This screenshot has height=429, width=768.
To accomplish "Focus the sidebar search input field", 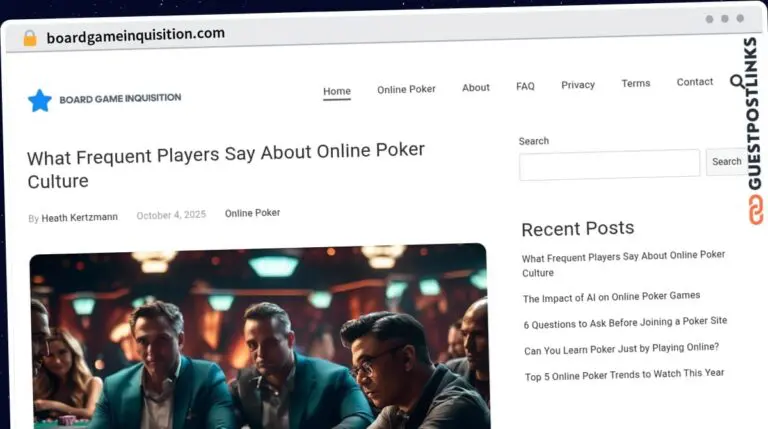I will pos(609,165).
